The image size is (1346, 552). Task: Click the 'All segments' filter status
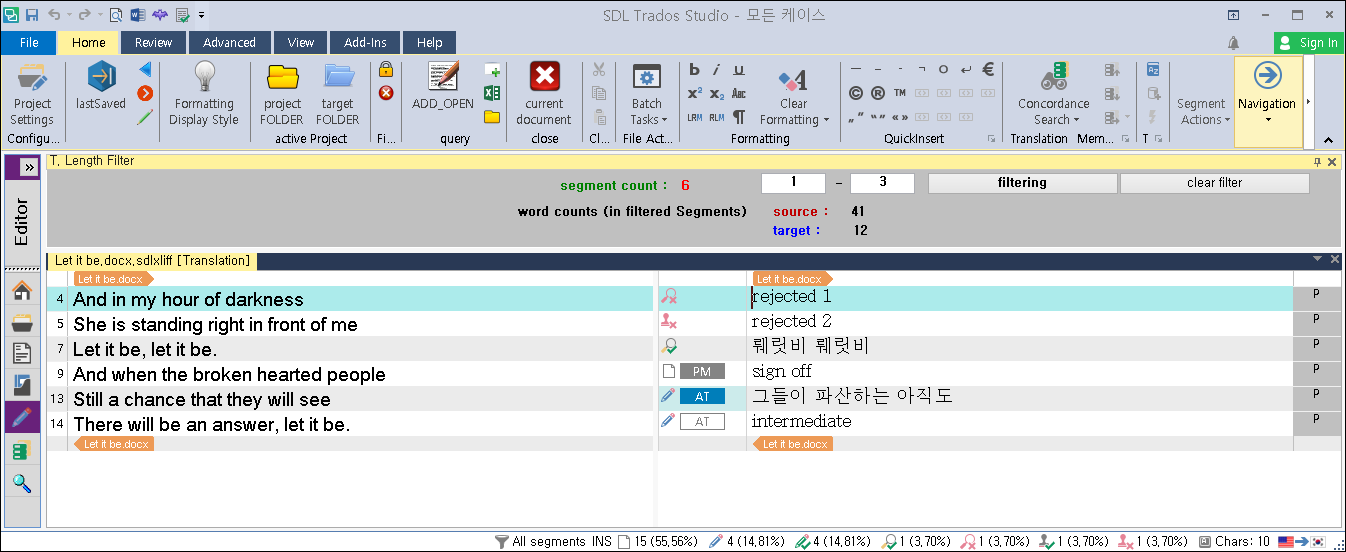539,542
